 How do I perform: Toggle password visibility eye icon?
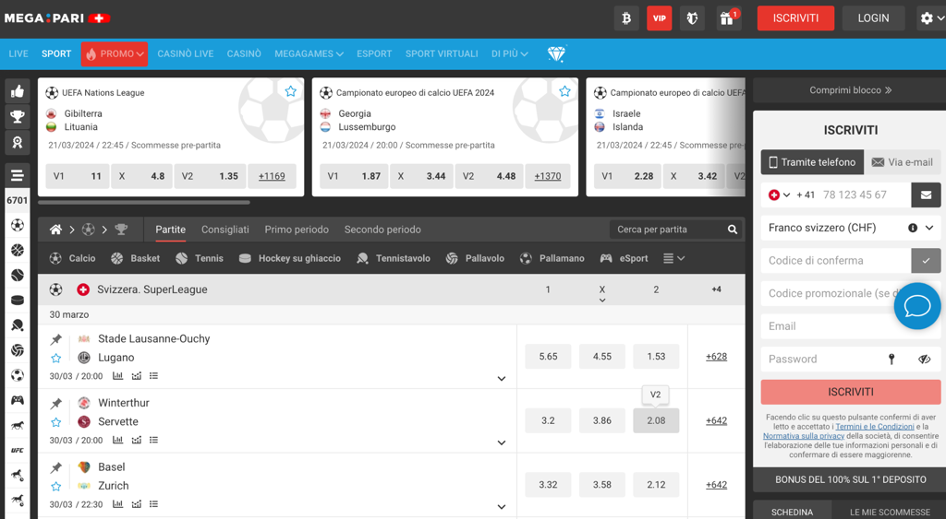pos(924,359)
